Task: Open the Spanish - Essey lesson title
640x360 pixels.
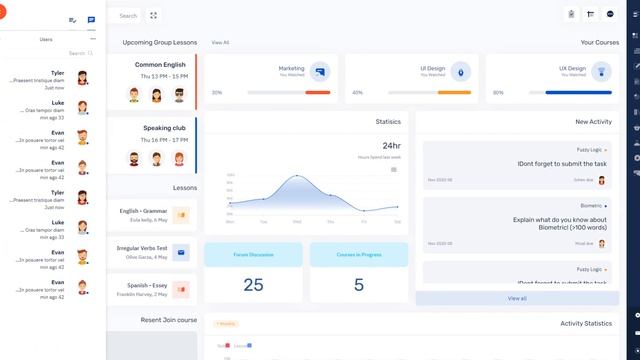Action: pos(147,285)
